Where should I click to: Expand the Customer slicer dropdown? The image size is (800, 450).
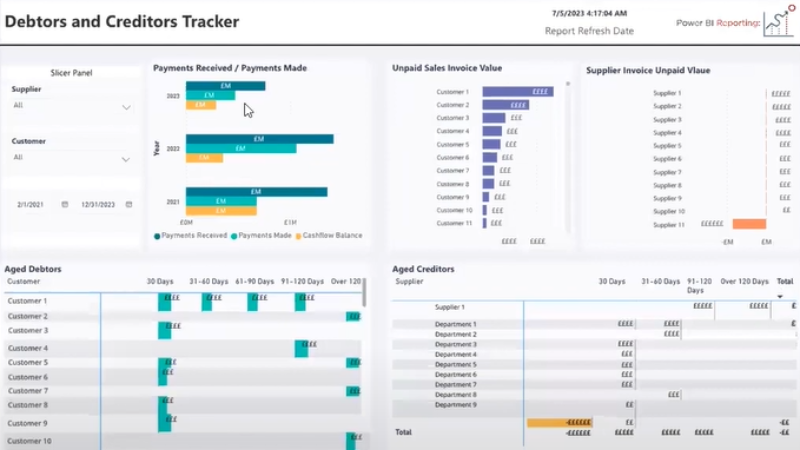tap(126, 160)
